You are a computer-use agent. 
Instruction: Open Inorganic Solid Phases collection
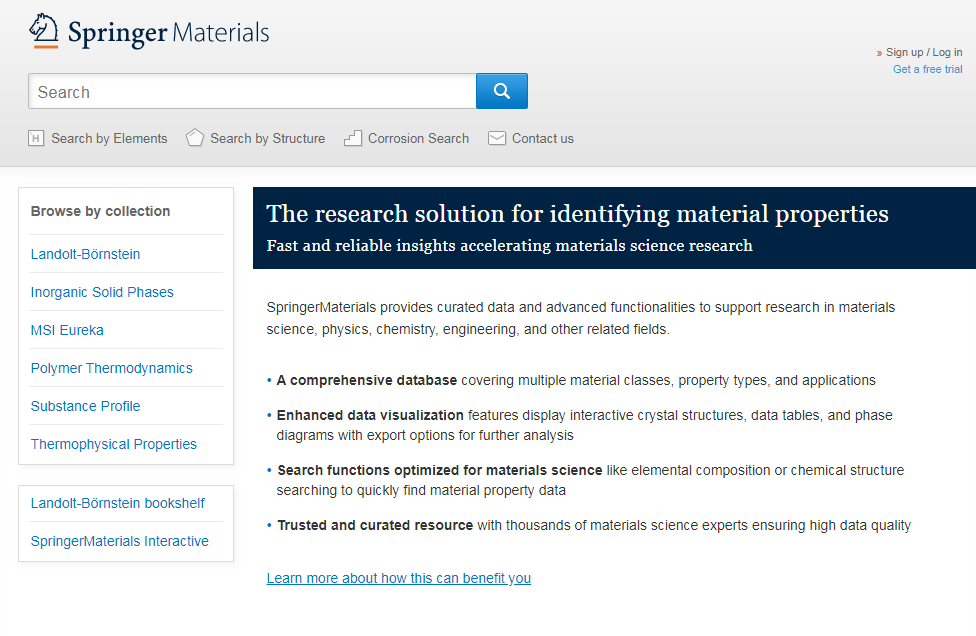102,292
